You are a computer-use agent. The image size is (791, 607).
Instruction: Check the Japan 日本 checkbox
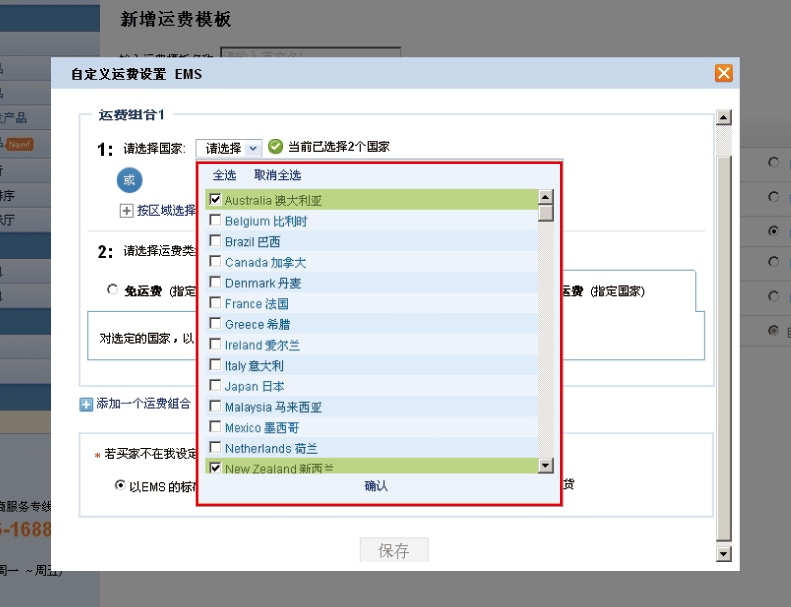(x=215, y=385)
